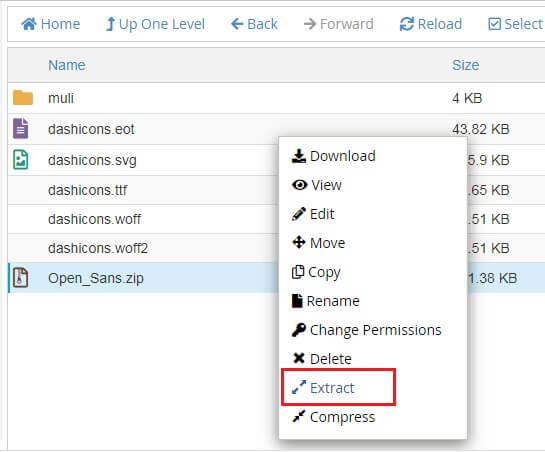Screen dimensions: 545x452
Task: Click the Reload circular arrows icon
Action: pyautogui.click(x=407, y=24)
